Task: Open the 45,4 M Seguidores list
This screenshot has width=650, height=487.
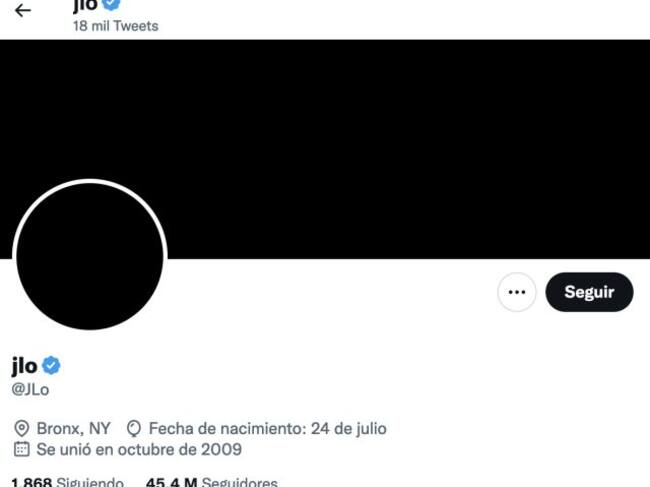Action: (211, 482)
